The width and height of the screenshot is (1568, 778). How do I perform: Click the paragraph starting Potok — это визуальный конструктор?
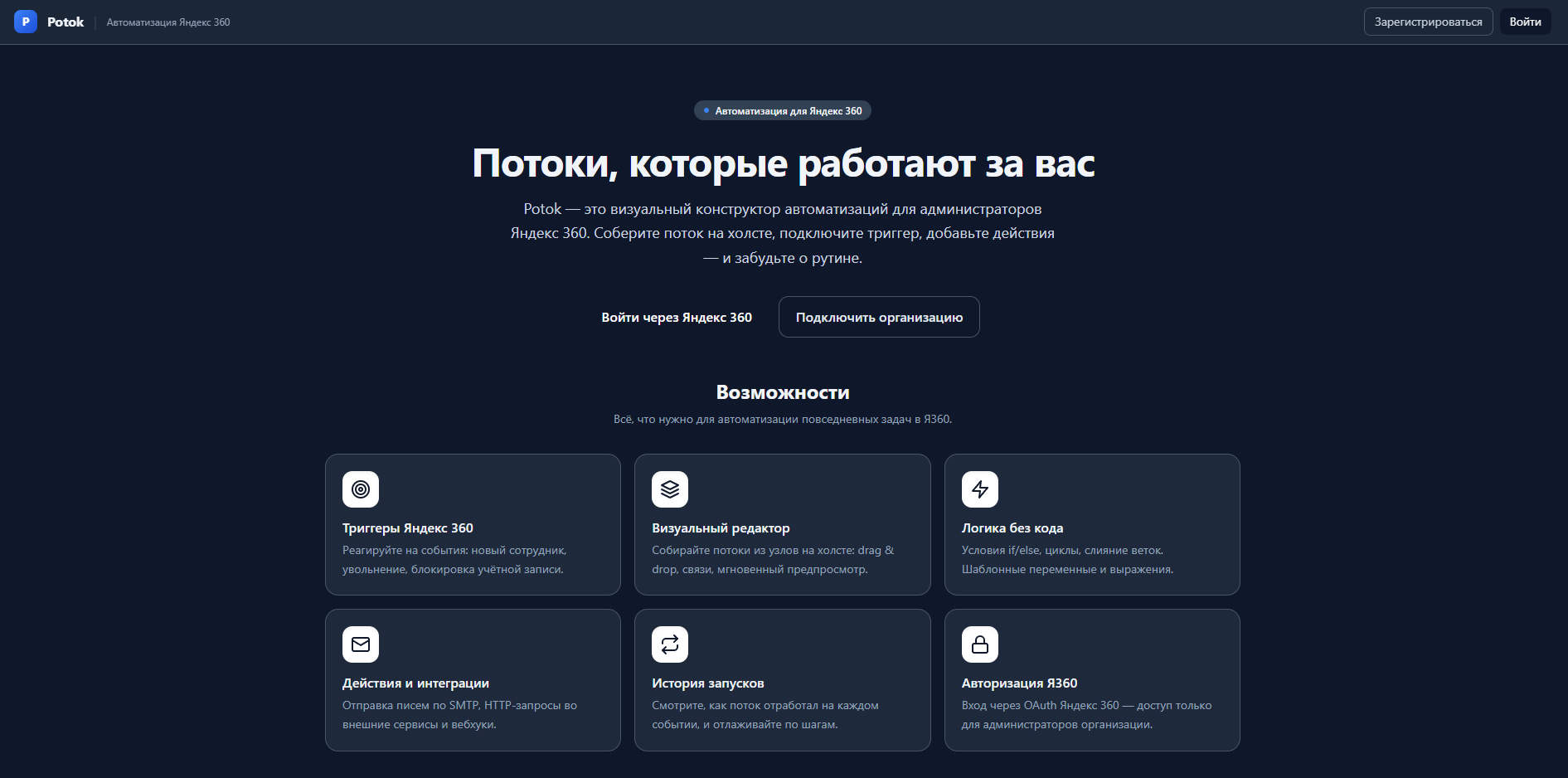(783, 233)
